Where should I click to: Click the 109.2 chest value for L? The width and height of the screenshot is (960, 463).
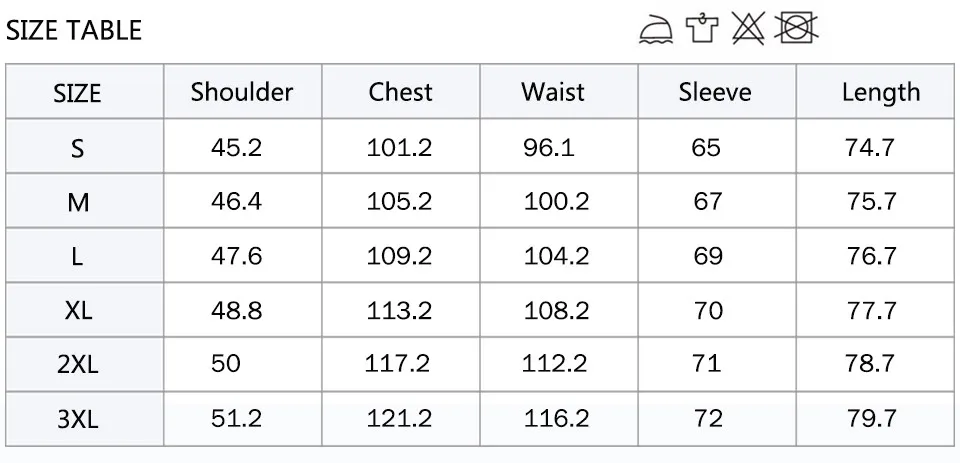[399, 256]
